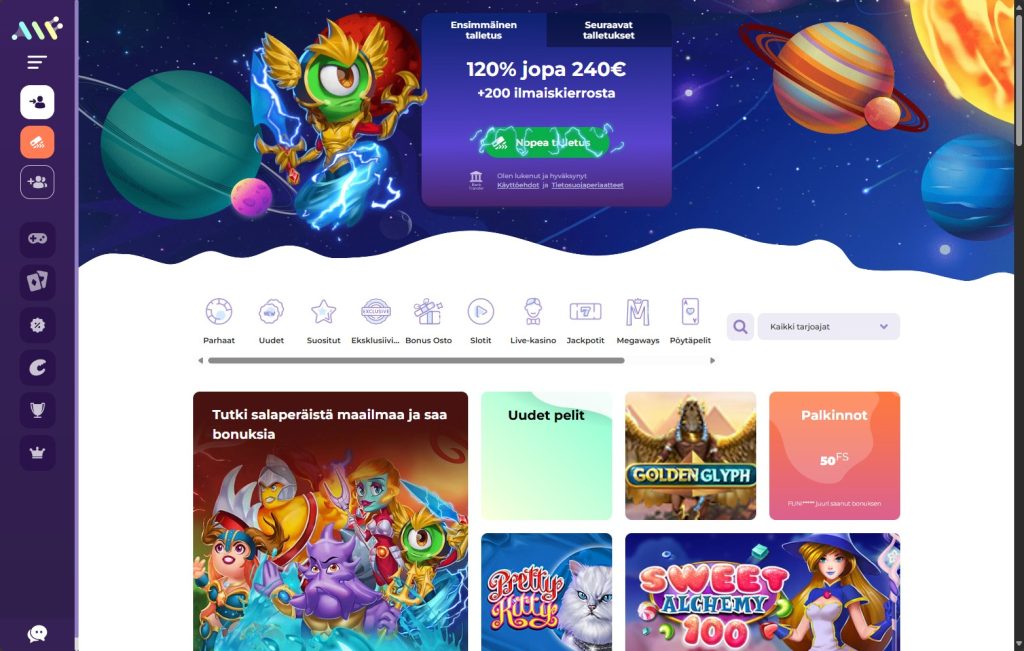The height and width of the screenshot is (651, 1024).
Task: Click the category scrollbar left arrow
Action: 200,360
